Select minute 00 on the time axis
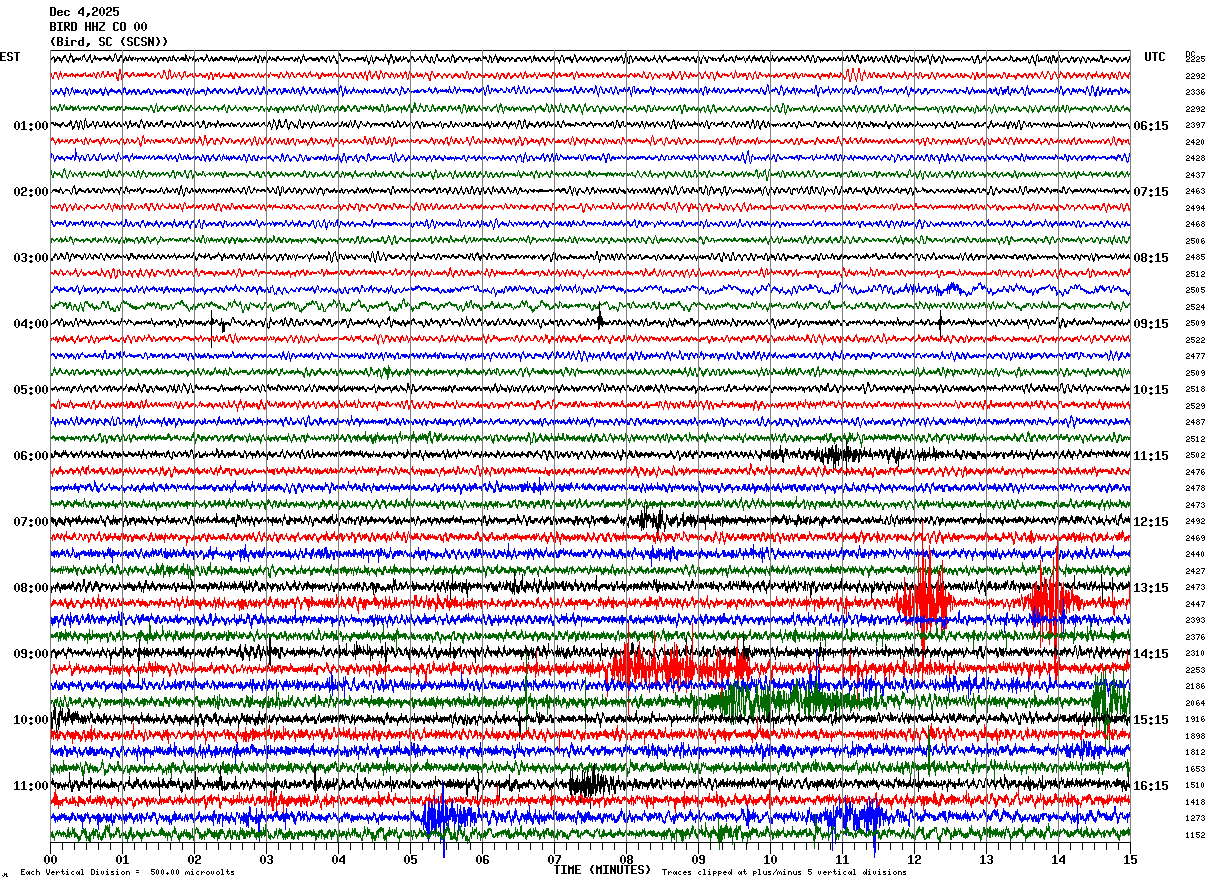The image size is (1210, 886). click(50, 859)
